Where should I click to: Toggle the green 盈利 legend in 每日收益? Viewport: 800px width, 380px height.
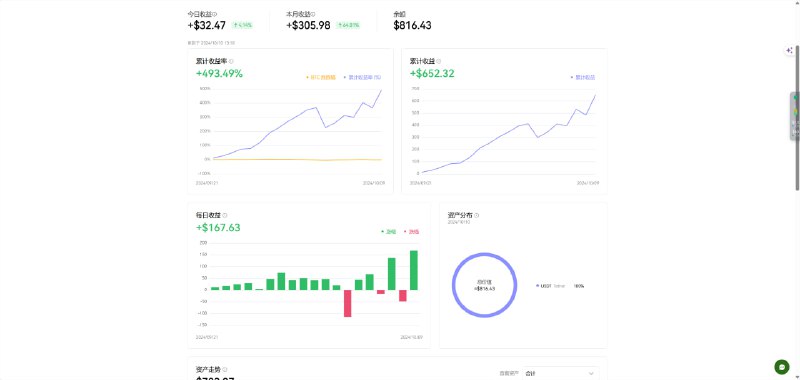click(389, 232)
